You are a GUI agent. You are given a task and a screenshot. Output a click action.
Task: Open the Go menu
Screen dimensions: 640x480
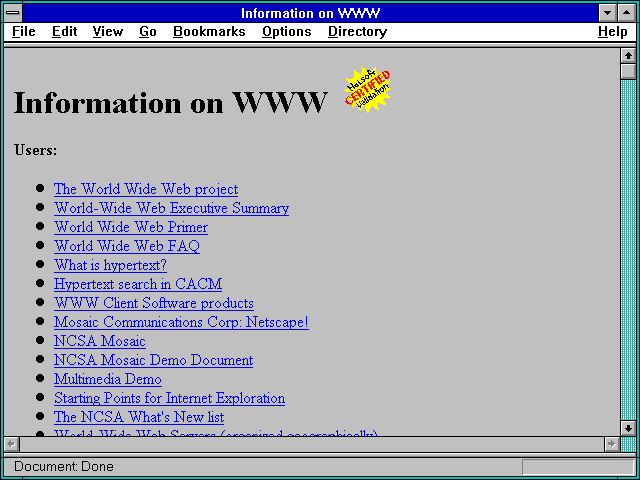(148, 32)
